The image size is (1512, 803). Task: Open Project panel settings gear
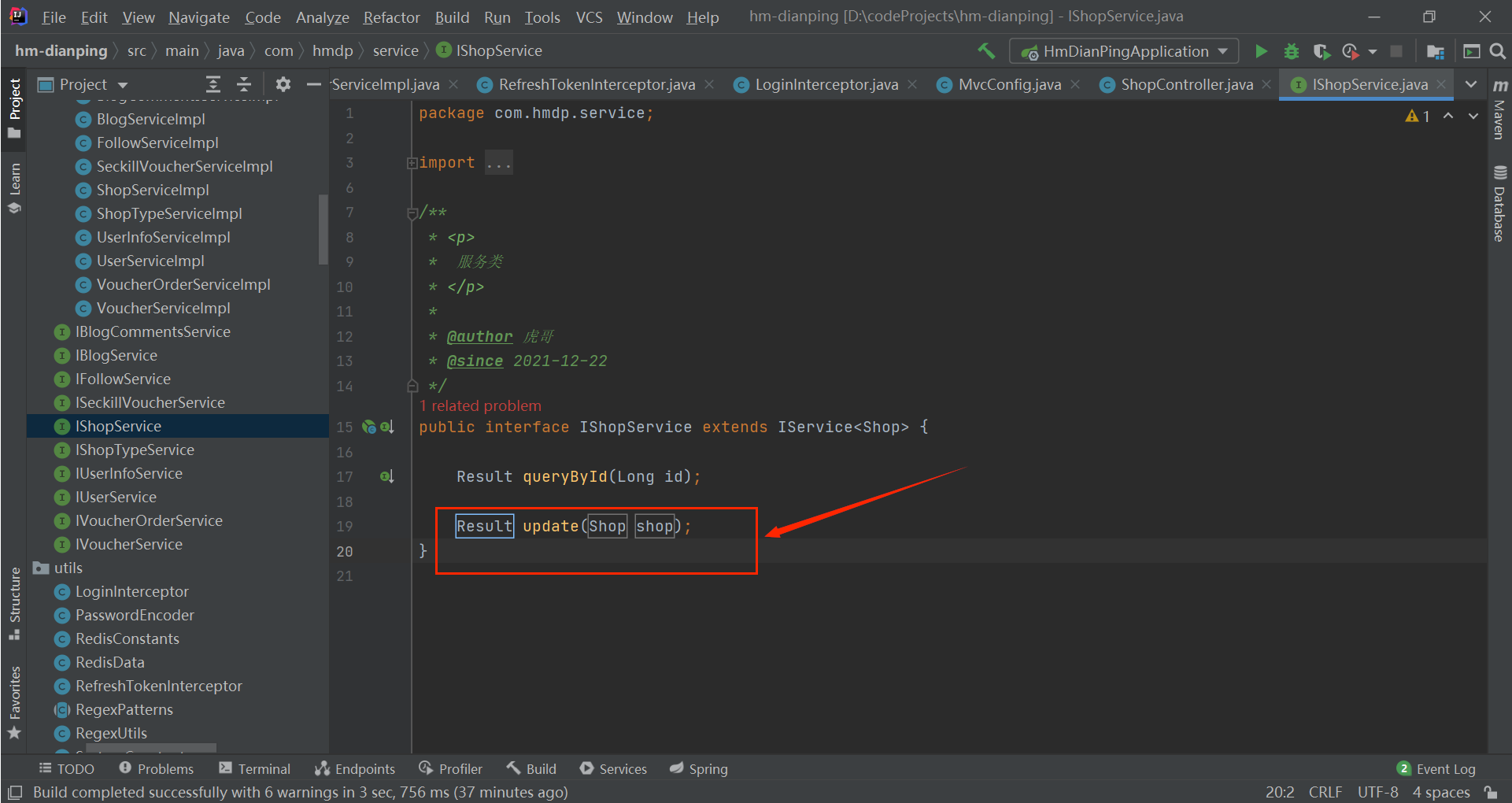coord(283,84)
